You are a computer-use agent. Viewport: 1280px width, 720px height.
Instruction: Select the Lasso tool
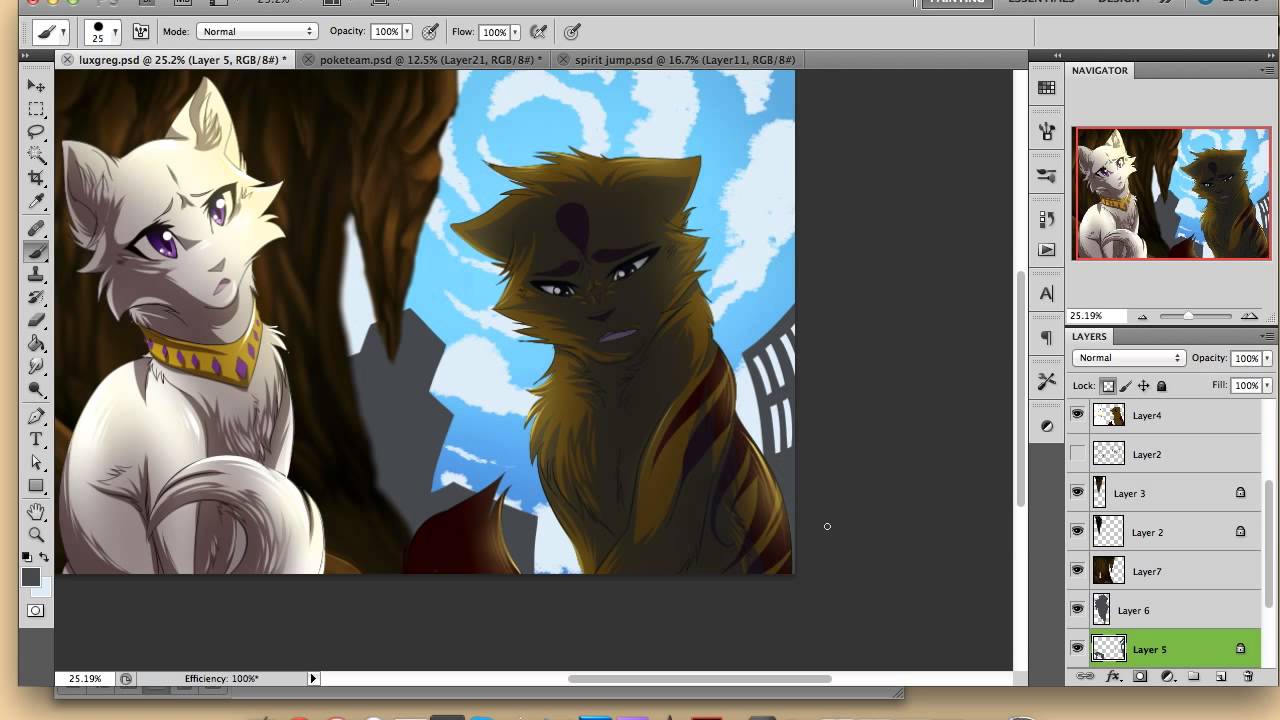coord(36,132)
